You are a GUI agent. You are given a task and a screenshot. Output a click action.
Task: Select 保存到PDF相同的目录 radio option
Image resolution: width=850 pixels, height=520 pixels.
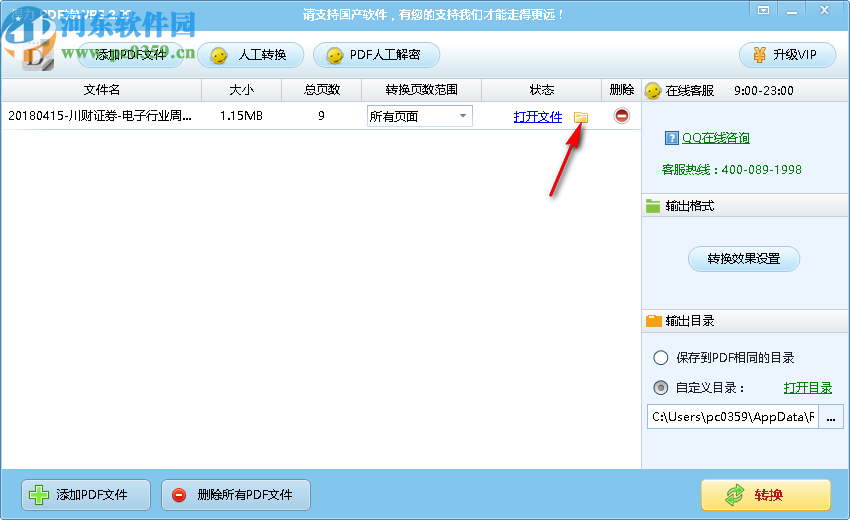click(660, 358)
